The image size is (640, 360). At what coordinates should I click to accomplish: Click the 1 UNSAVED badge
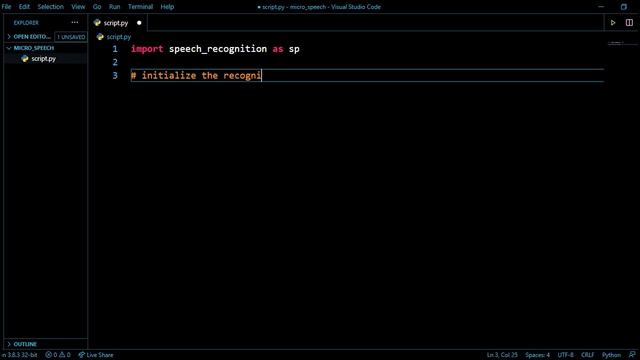point(71,37)
